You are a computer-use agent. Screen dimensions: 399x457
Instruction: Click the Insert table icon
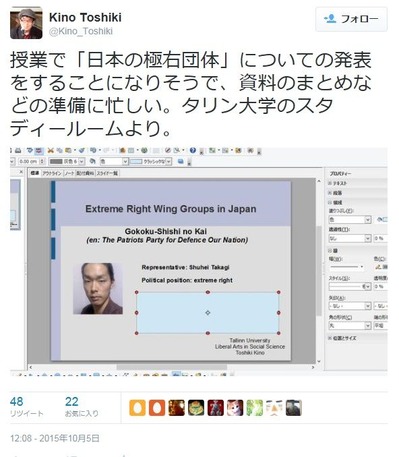coord(131,151)
